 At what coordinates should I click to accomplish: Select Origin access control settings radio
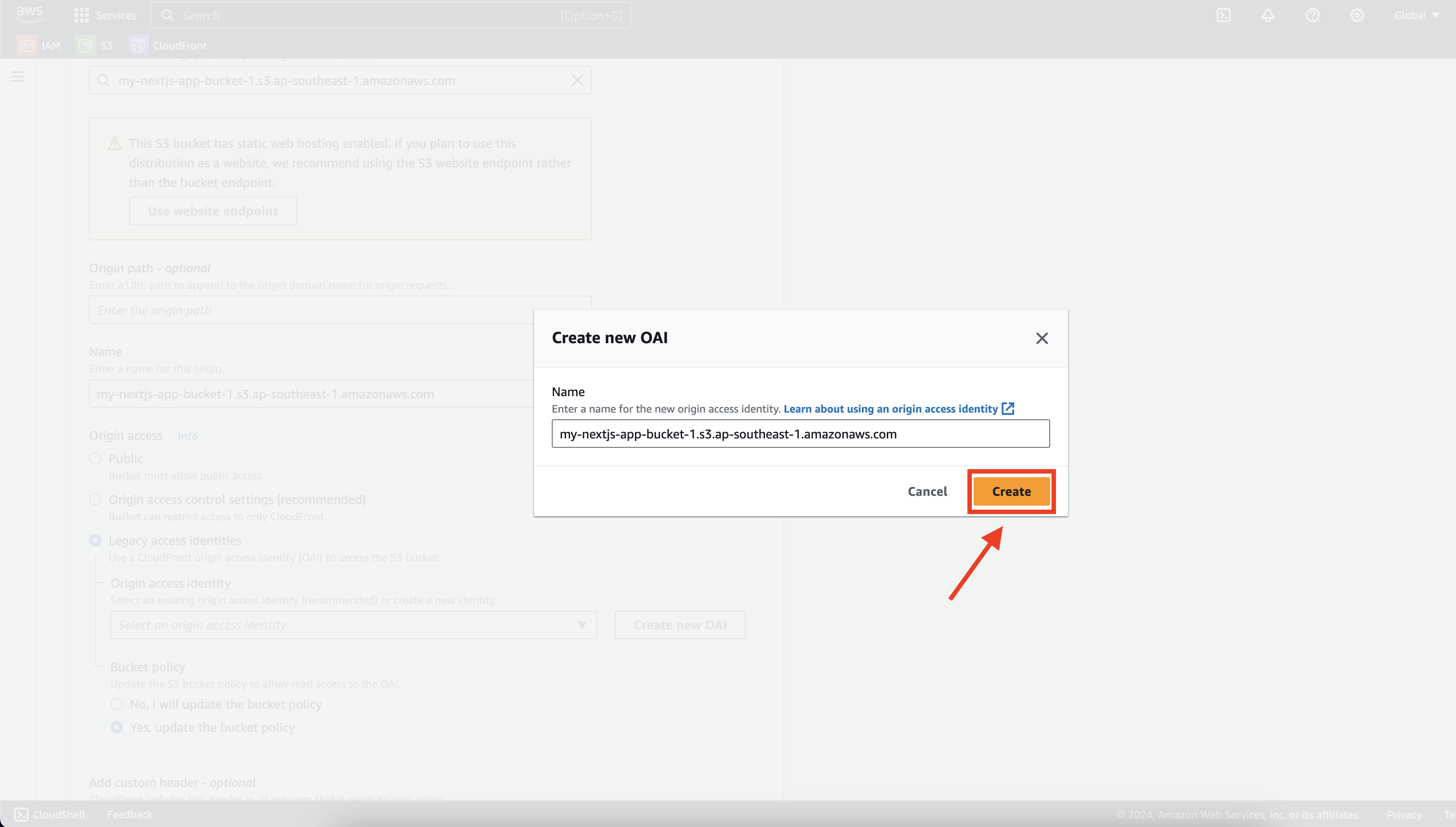point(95,499)
